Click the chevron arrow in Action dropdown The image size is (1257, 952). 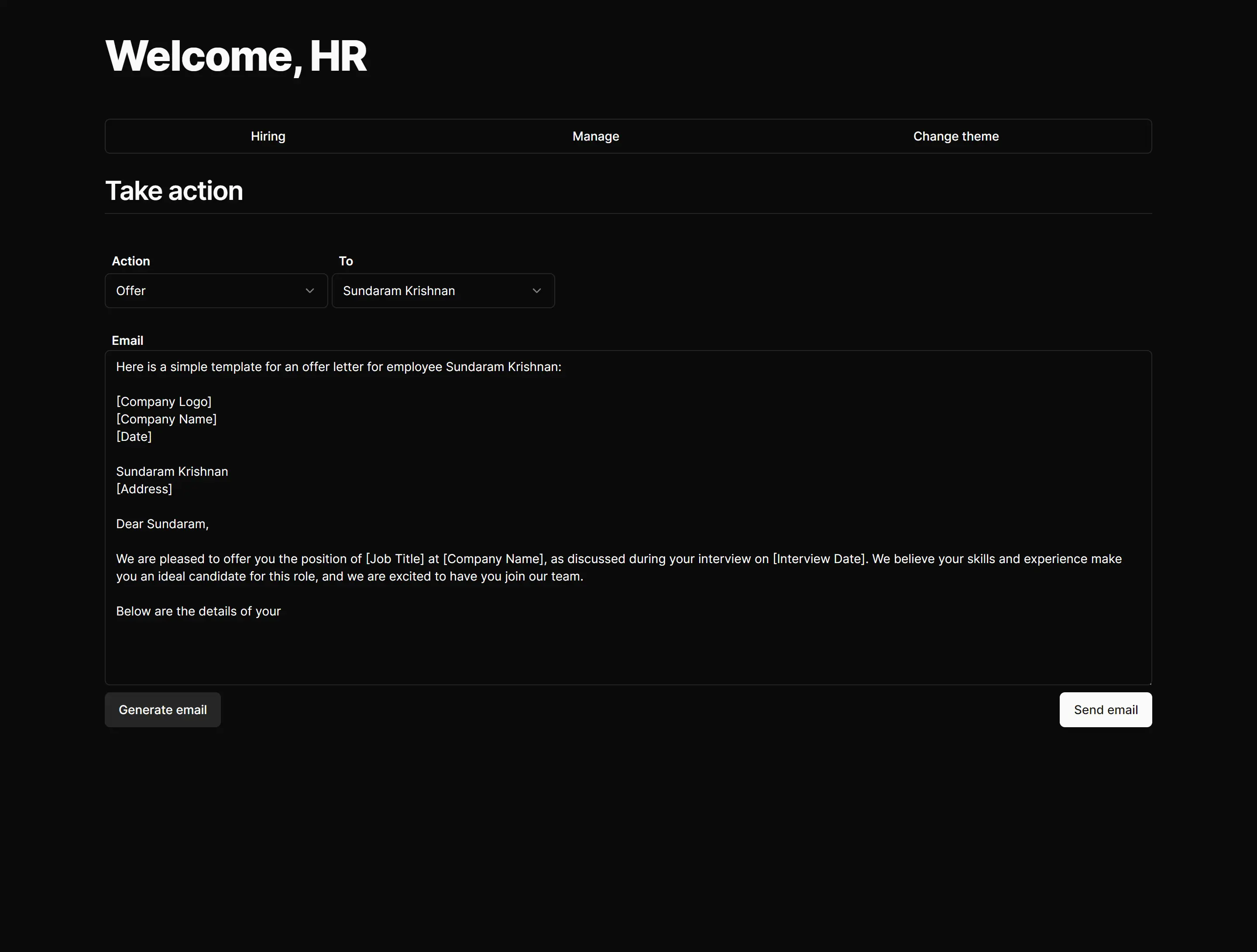tap(310, 291)
